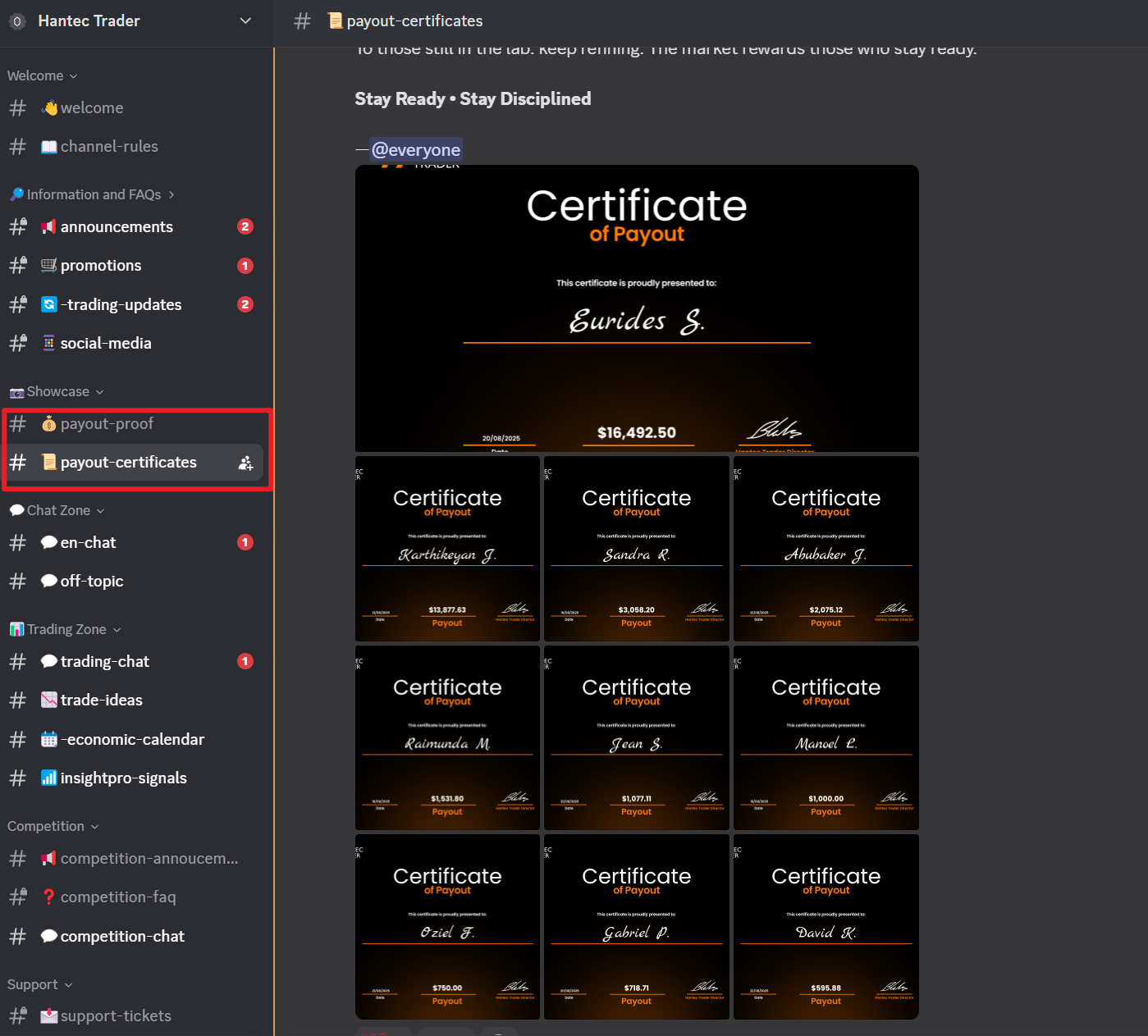Open the off-topic channel
Image resolution: width=1148 pixels, height=1036 pixels.
tap(92, 581)
